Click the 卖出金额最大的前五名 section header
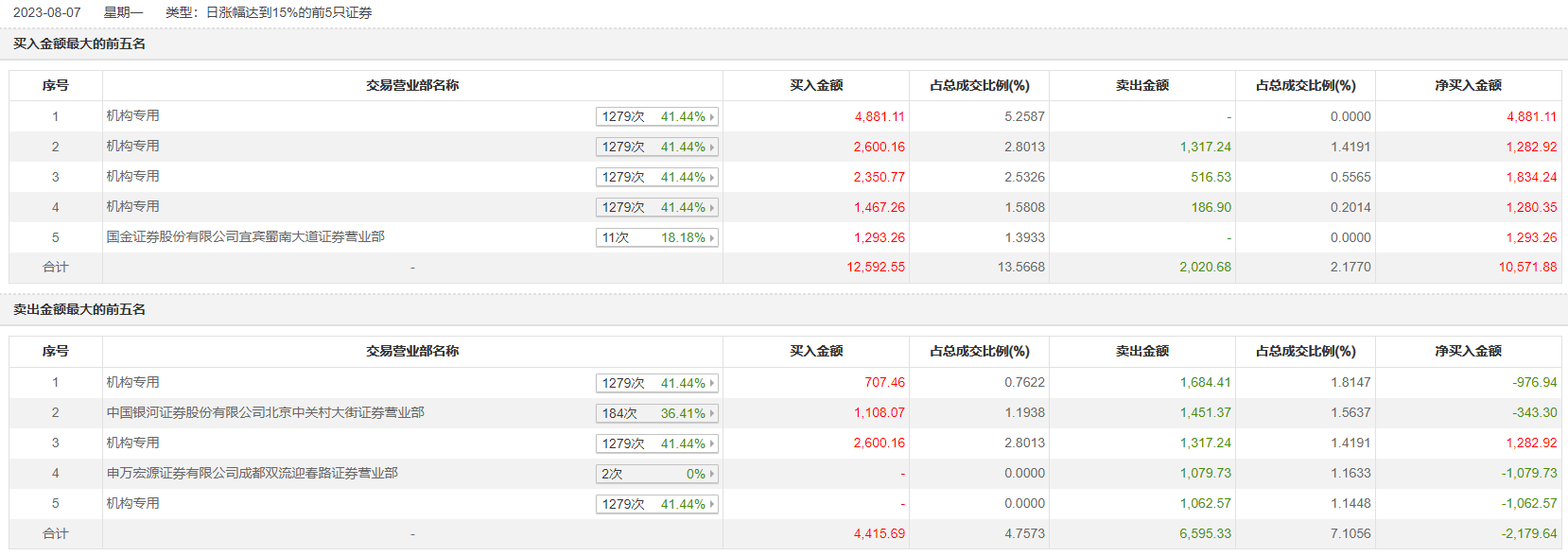This screenshot has height=556, width=1568. [x=79, y=309]
